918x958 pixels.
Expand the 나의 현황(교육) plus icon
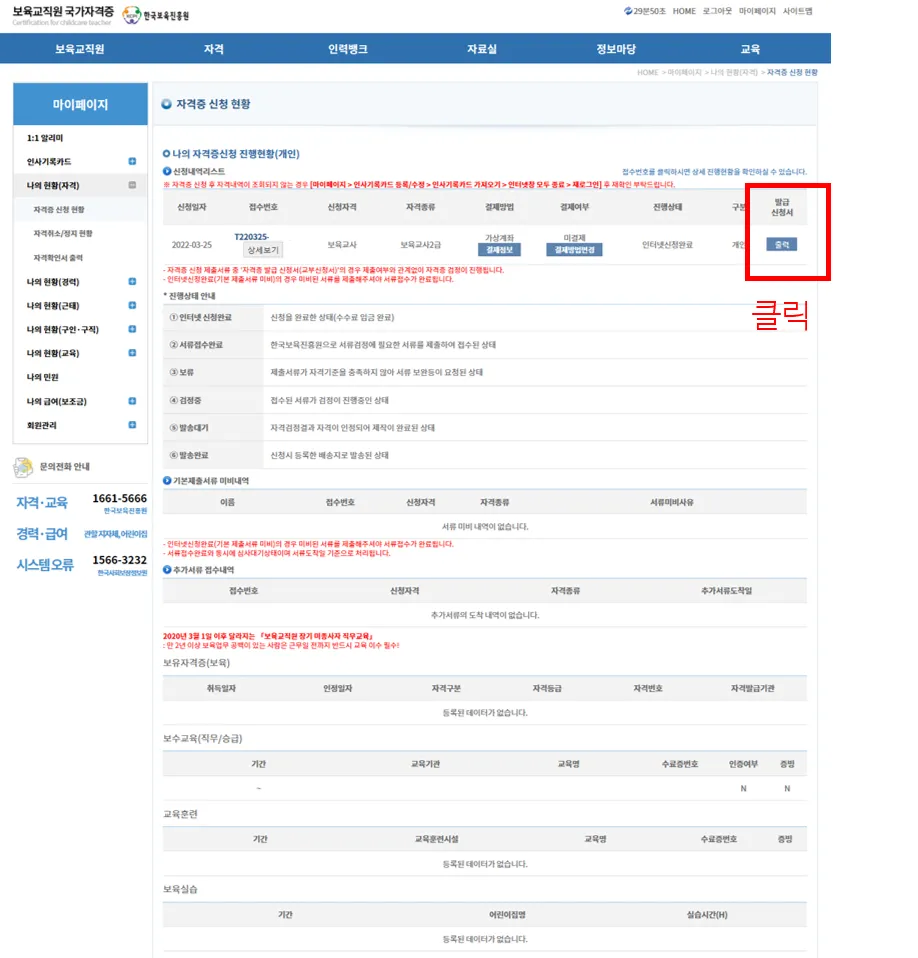tap(132, 354)
